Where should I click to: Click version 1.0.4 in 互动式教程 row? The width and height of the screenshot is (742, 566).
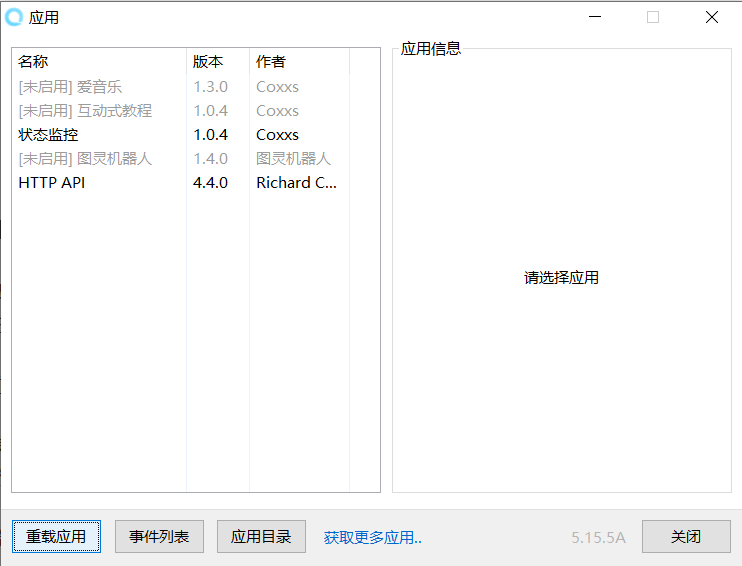211,111
